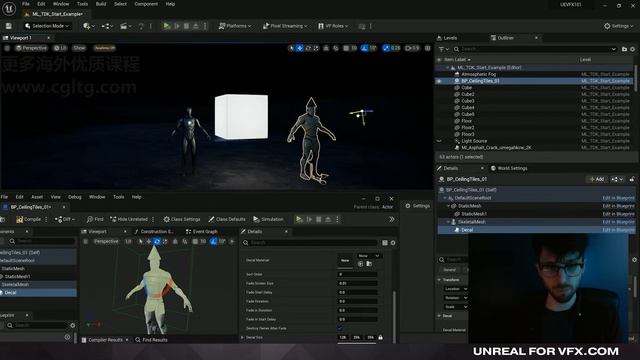Open the add content quick menu icon
The width and height of the screenshot is (640, 360).
tap(89, 26)
